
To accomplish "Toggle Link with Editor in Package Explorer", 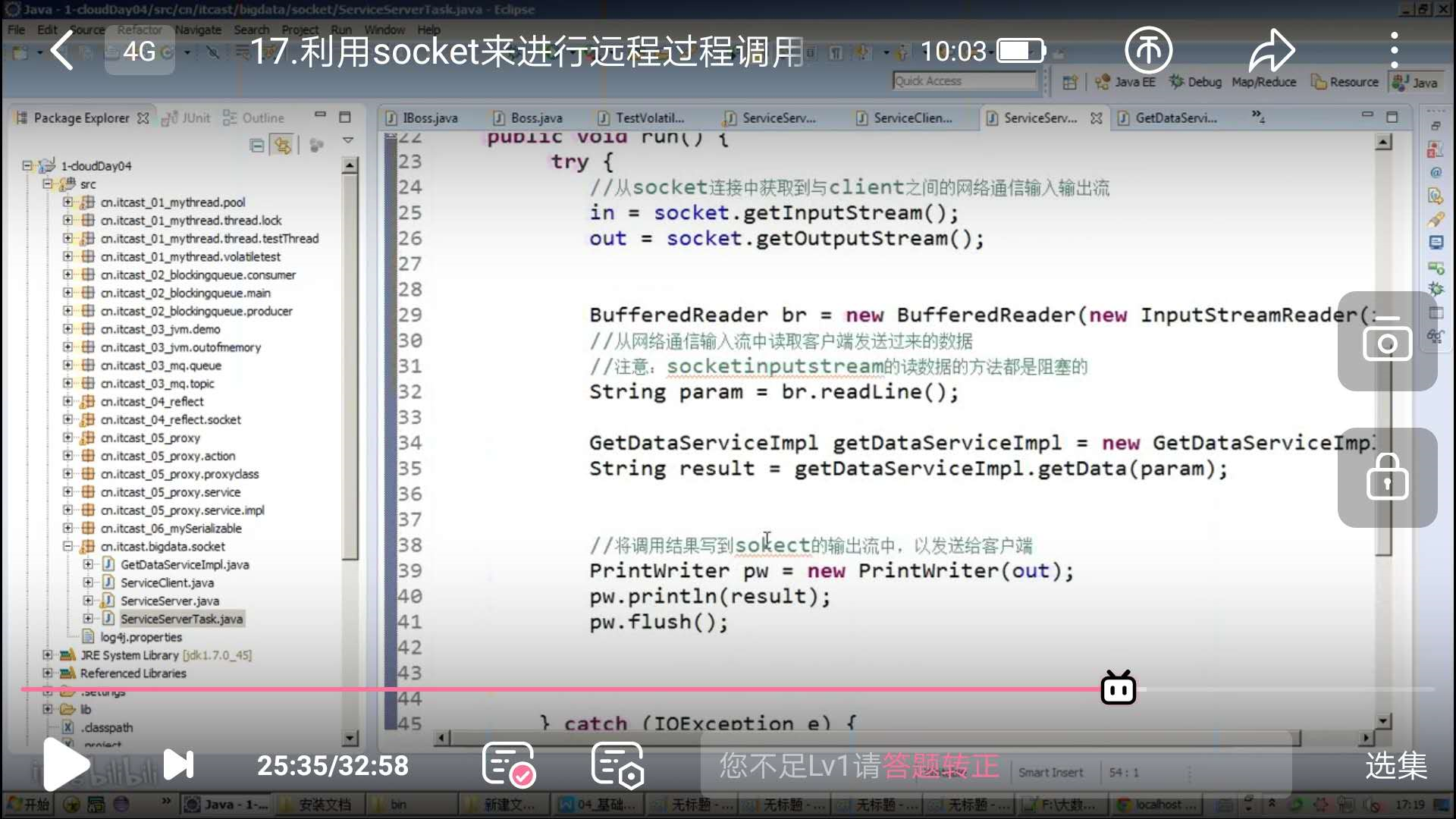I will point(283,145).
